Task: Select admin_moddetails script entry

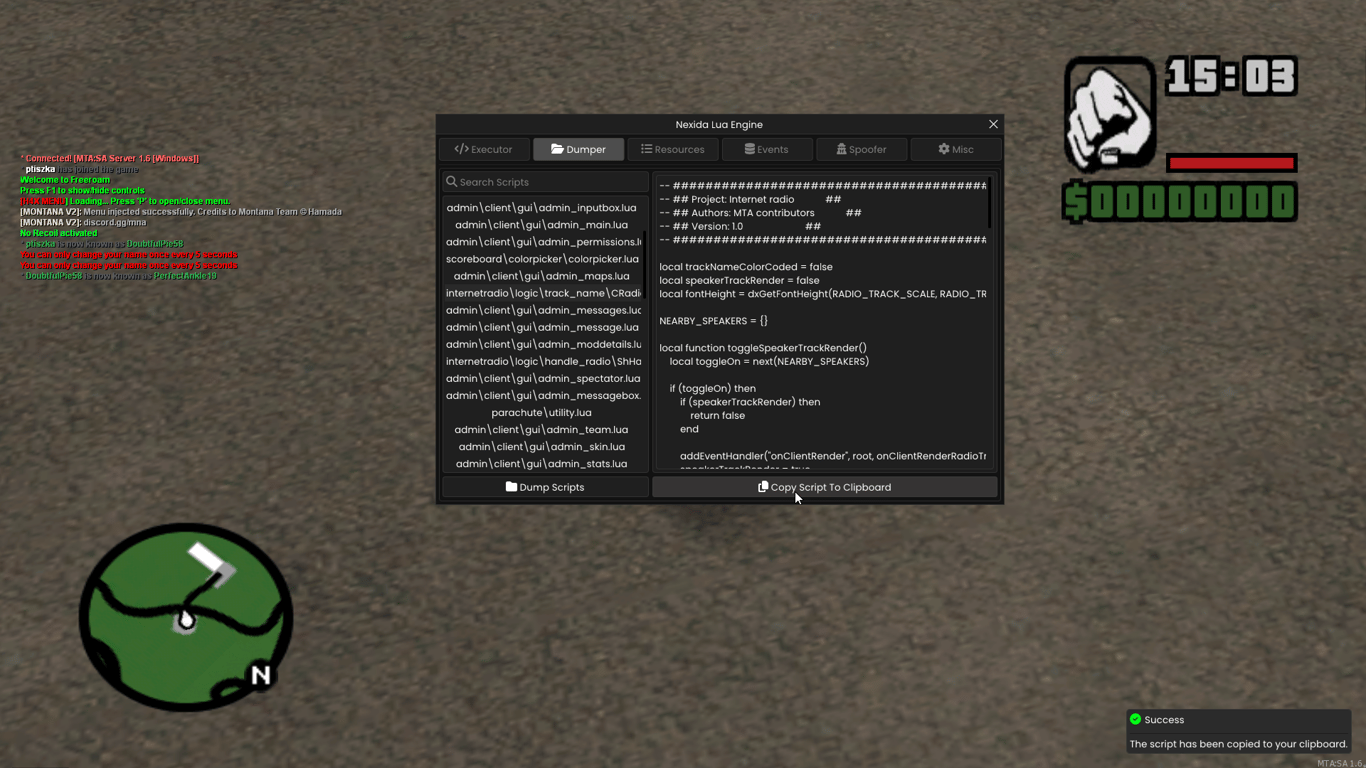Action: (x=542, y=344)
